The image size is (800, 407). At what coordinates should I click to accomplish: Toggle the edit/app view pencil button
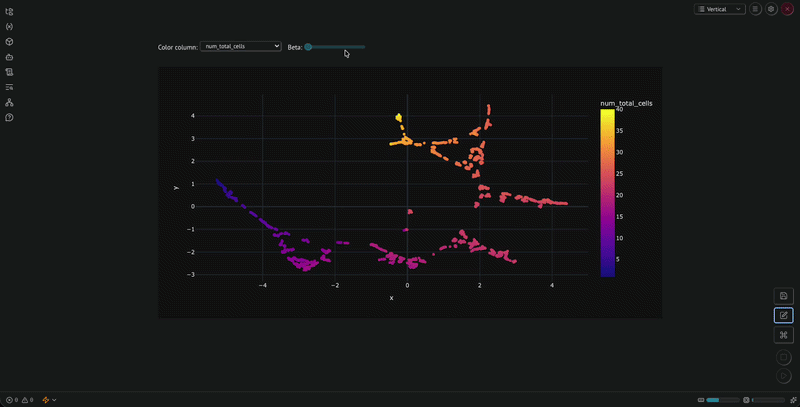(784, 315)
